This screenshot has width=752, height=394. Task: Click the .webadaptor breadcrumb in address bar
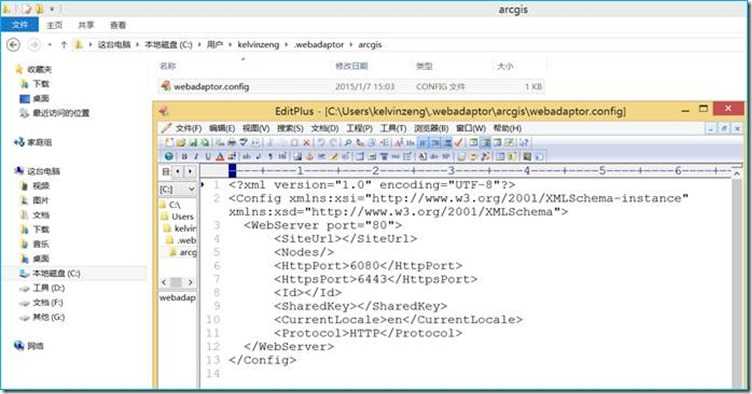coord(319,45)
